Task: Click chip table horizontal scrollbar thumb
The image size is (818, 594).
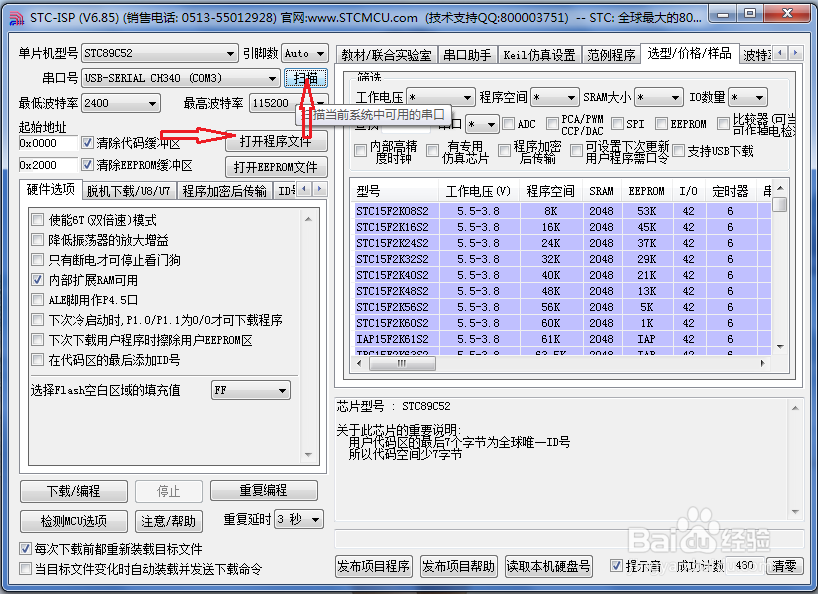Action: point(402,363)
